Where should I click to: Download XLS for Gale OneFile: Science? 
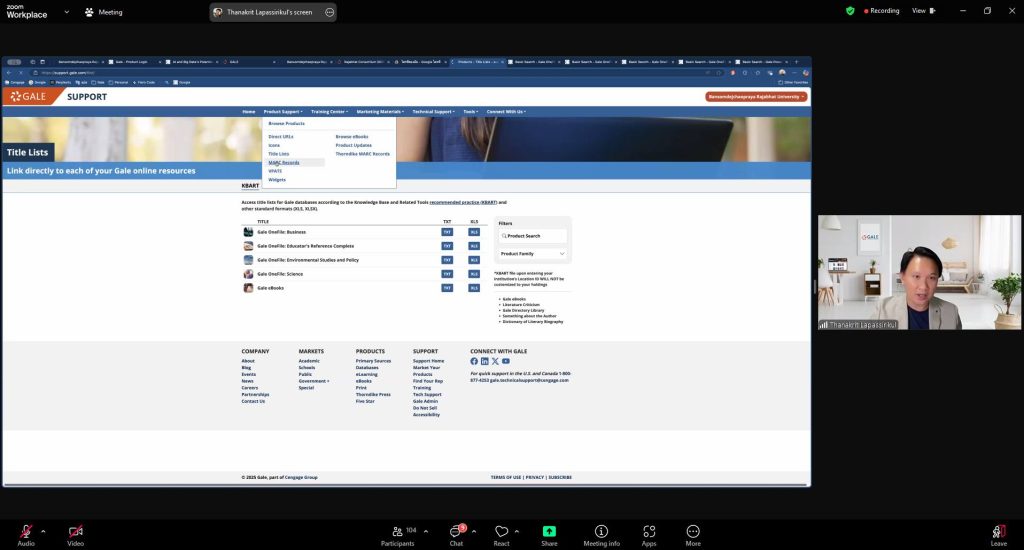[x=474, y=274]
